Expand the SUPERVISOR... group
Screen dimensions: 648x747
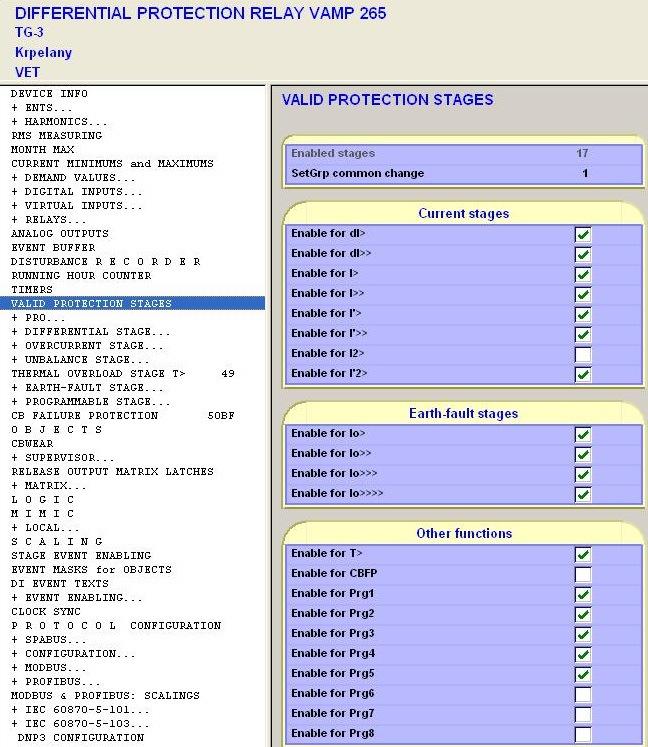[63, 458]
